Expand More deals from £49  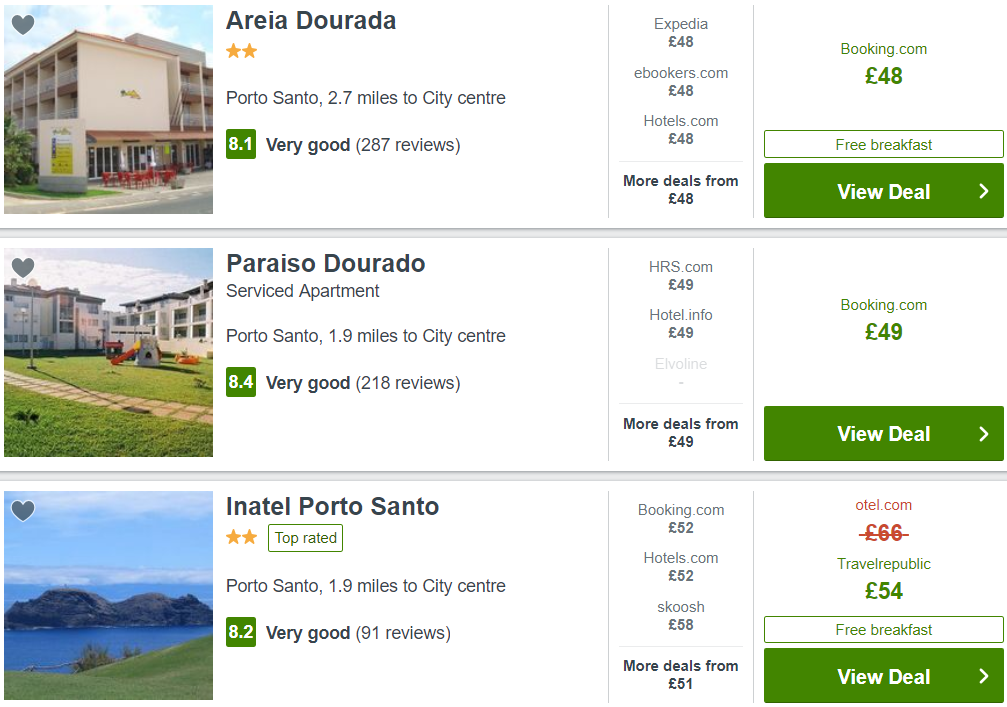tap(681, 432)
